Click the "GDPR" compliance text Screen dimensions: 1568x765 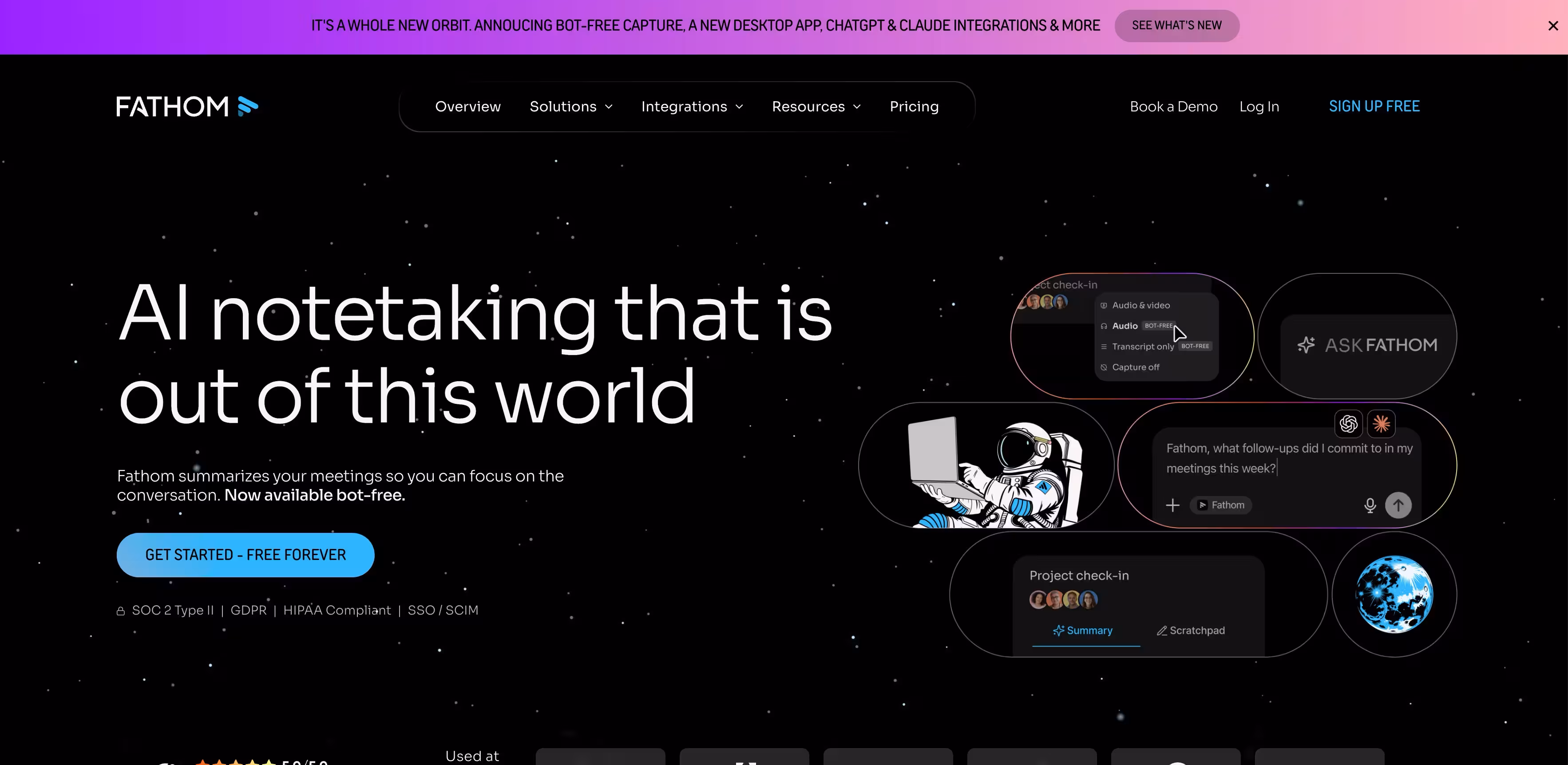[x=248, y=611]
